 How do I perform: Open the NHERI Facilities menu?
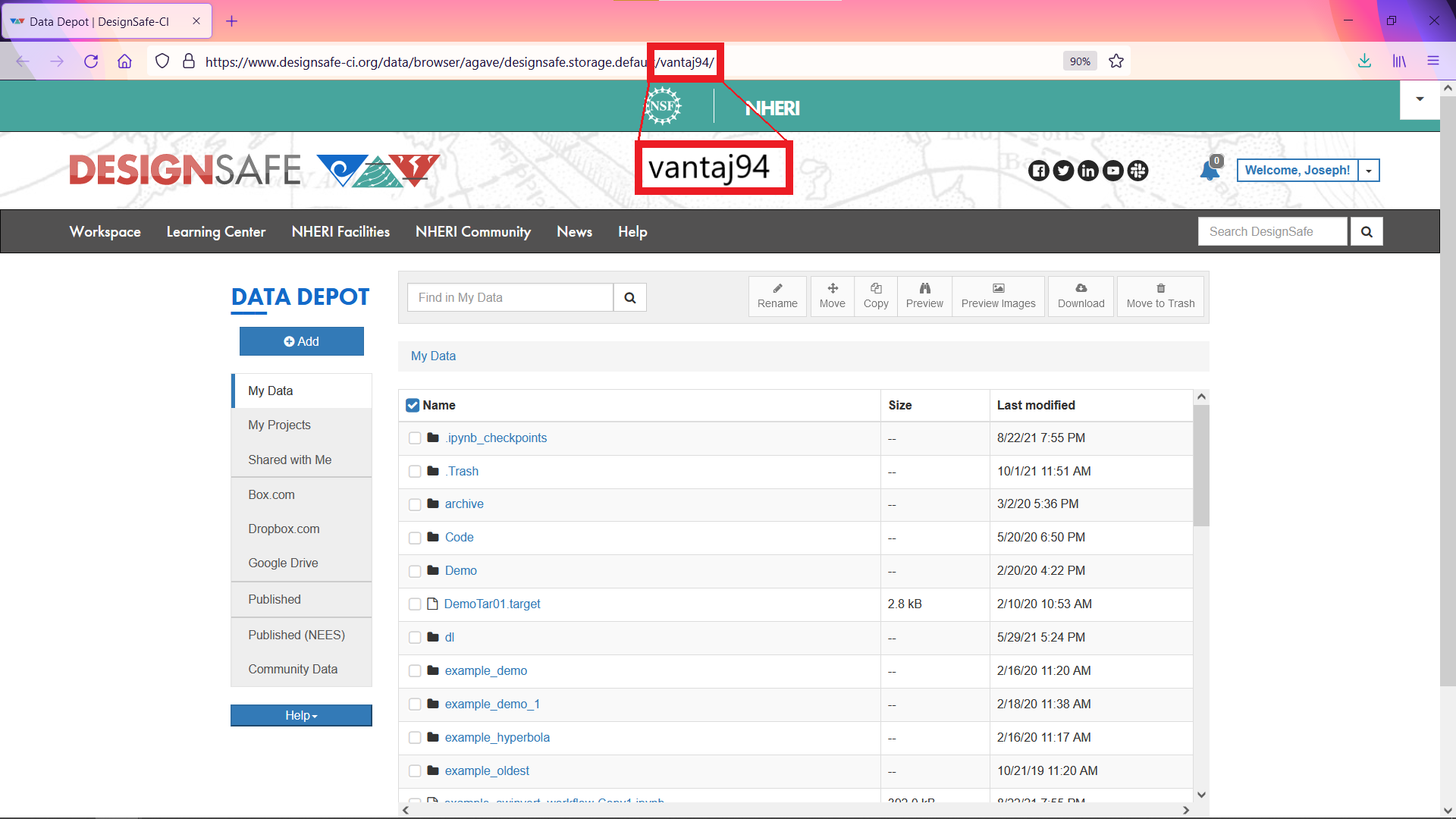[x=340, y=231]
